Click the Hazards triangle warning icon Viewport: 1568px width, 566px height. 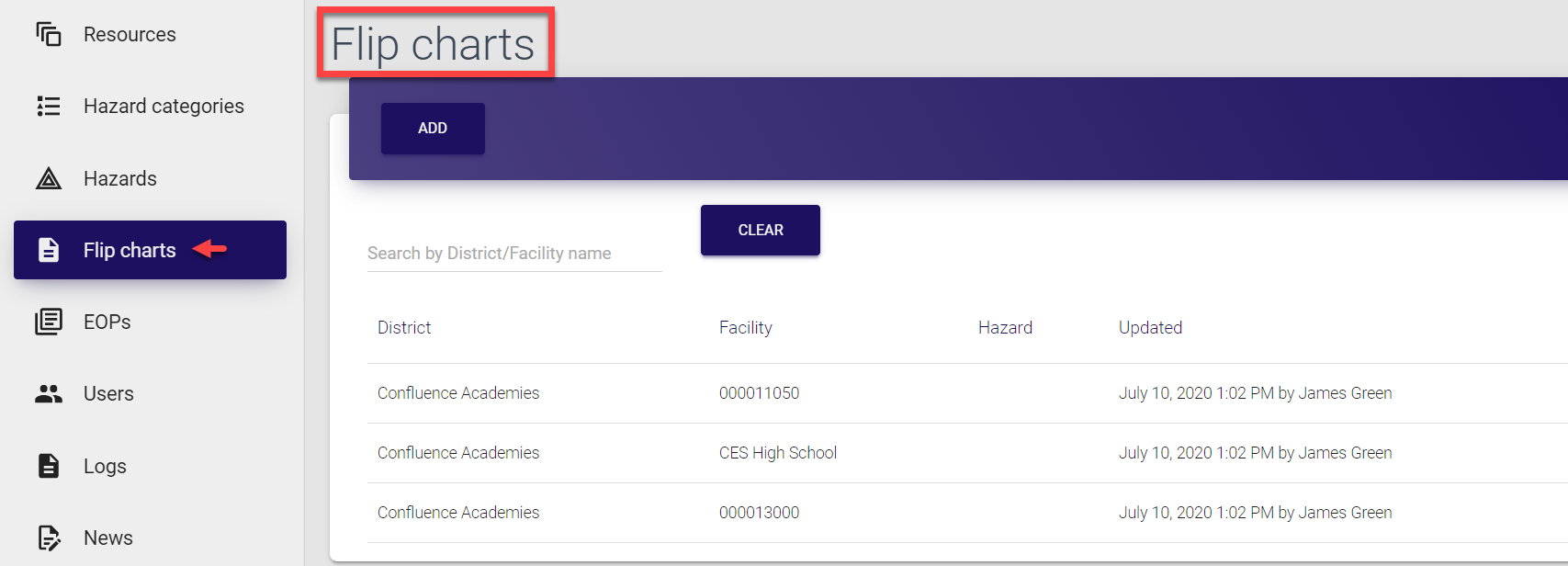49,178
